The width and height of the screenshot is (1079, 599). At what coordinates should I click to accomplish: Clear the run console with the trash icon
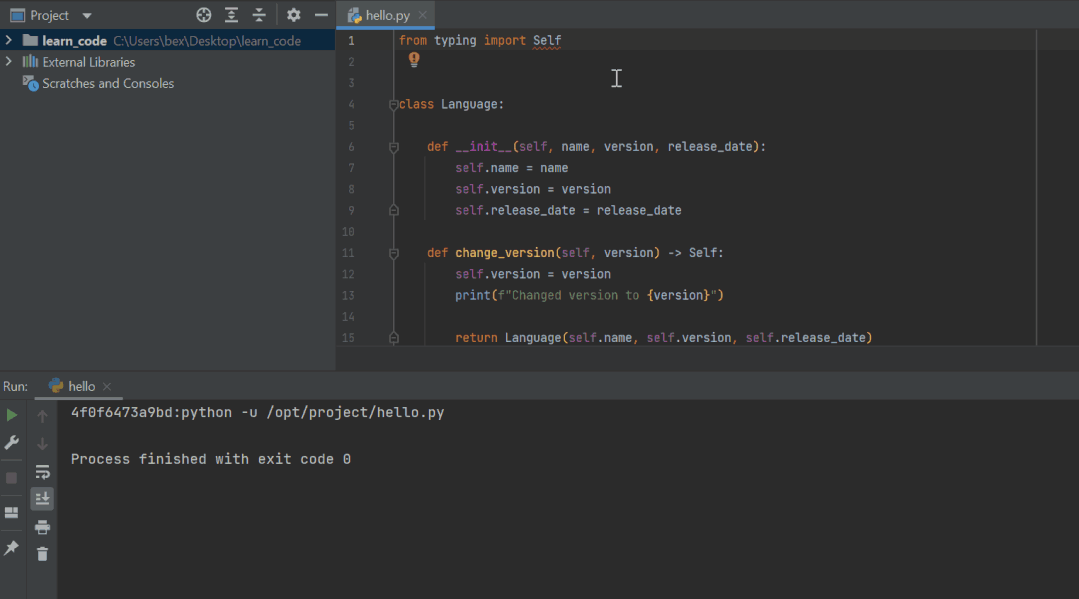point(42,555)
